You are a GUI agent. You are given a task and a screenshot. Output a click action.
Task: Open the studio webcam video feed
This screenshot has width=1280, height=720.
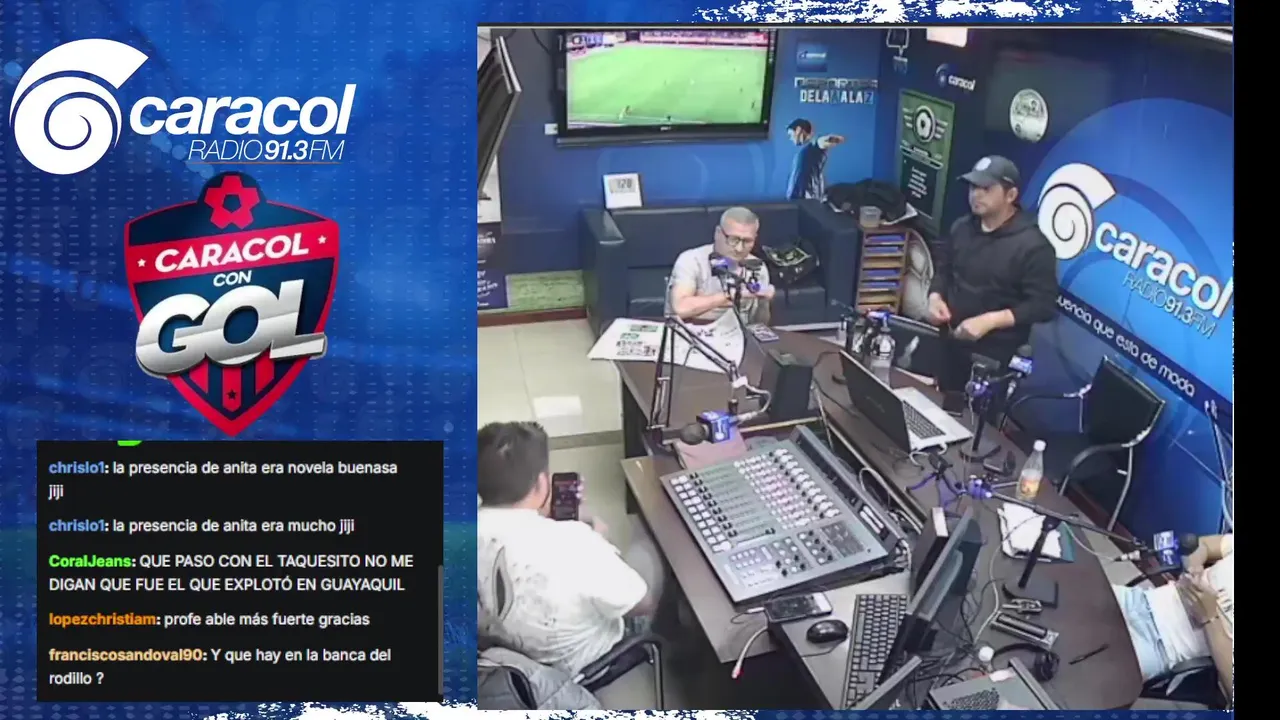coord(855,367)
